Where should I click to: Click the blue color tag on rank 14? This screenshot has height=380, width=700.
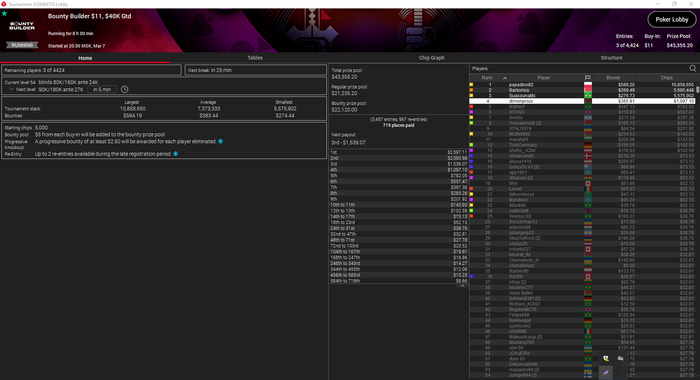pos(471,156)
